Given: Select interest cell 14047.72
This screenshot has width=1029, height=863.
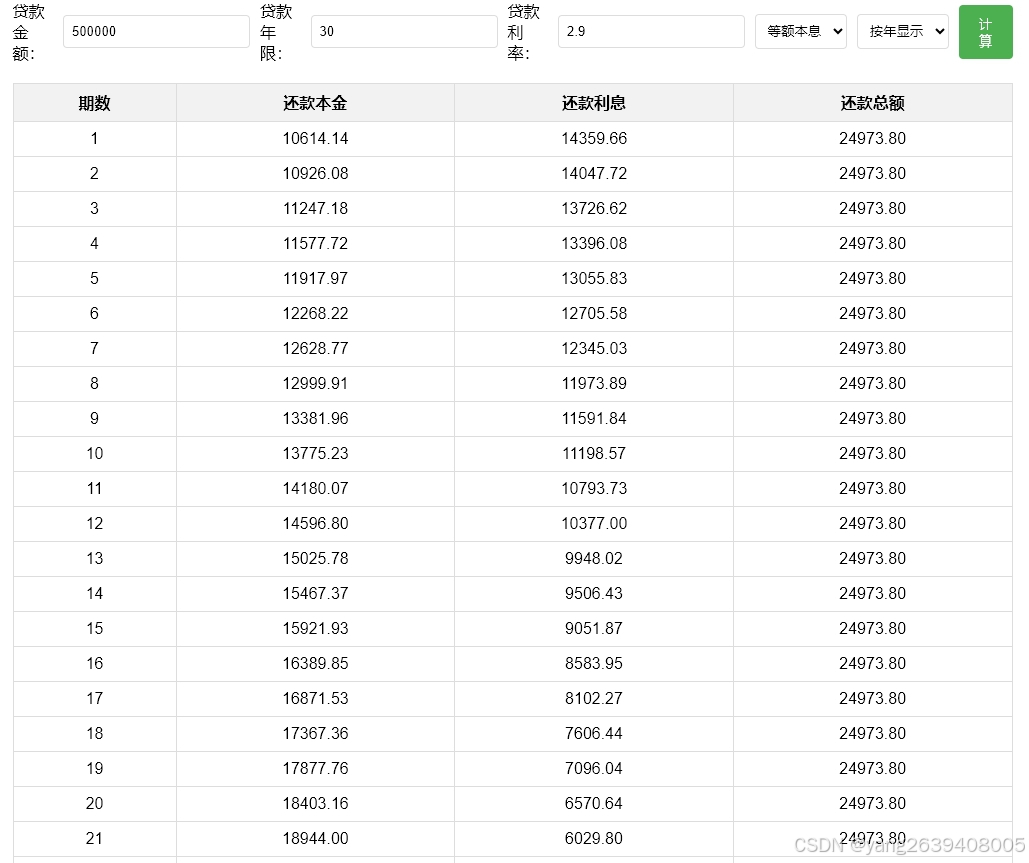Looking at the screenshot, I should pyautogui.click(x=594, y=173).
